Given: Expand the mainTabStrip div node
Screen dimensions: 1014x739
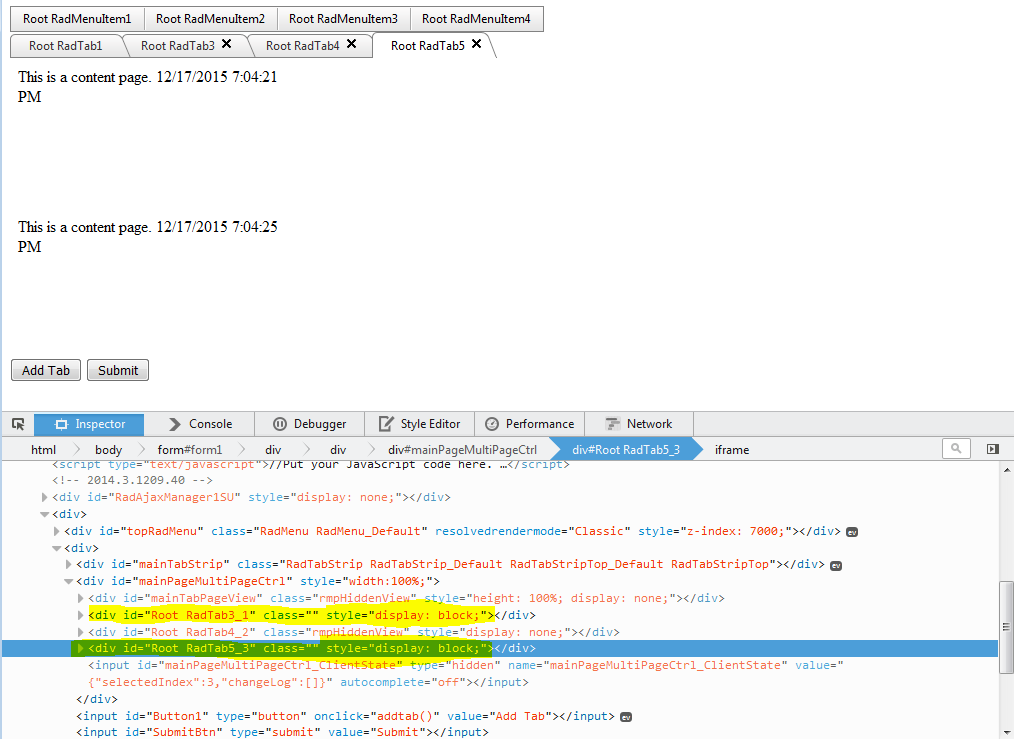Looking at the screenshot, I should (69, 564).
